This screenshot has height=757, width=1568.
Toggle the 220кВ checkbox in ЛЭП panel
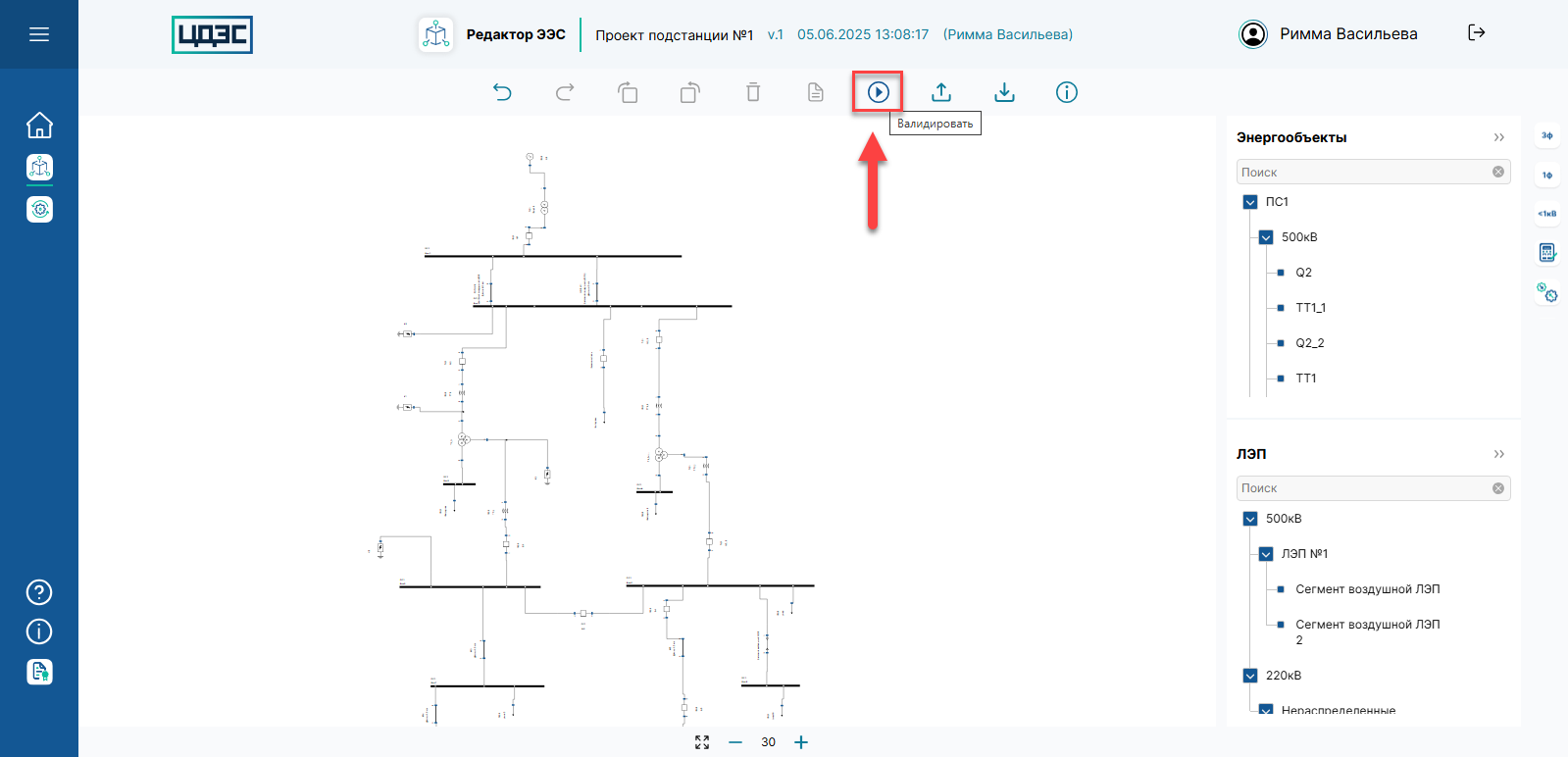pos(1250,676)
